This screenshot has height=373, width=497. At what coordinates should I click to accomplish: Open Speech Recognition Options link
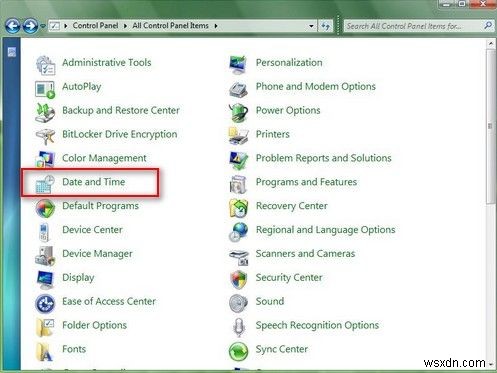click(x=317, y=325)
